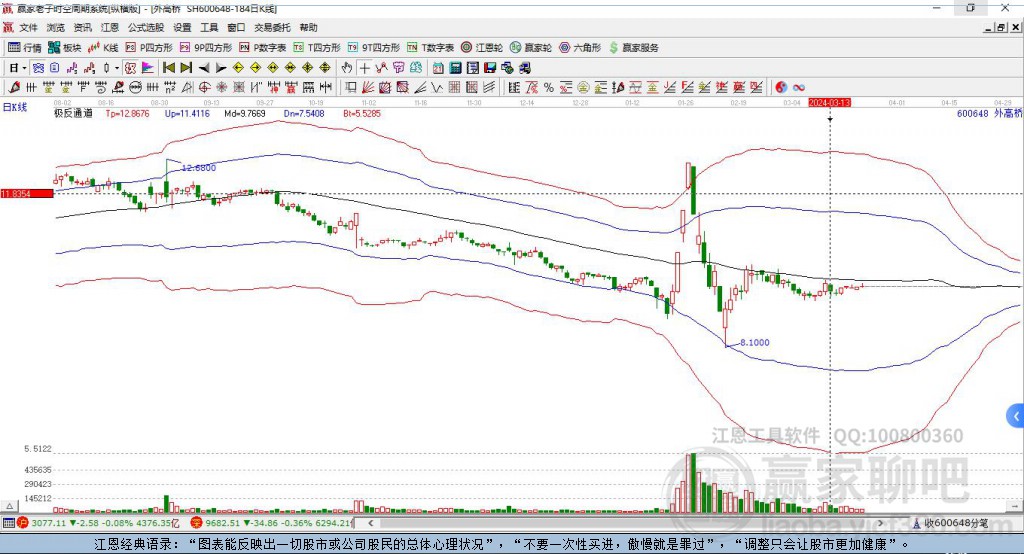
Task: Open the 六角形 hexagon tool
Action: click(x=580, y=48)
